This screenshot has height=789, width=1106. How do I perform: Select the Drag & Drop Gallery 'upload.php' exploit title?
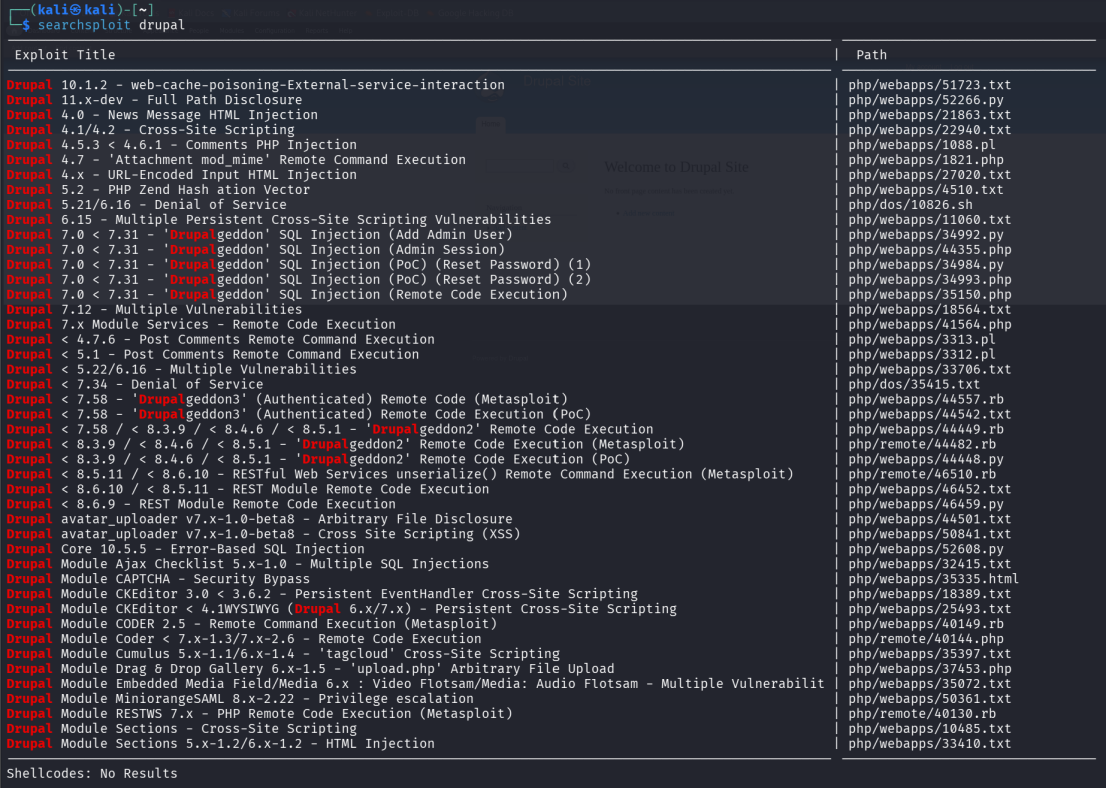310,668
